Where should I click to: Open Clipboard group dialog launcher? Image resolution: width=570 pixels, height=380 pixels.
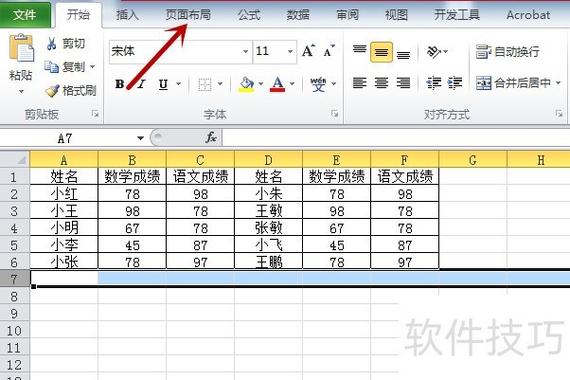click(x=95, y=114)
